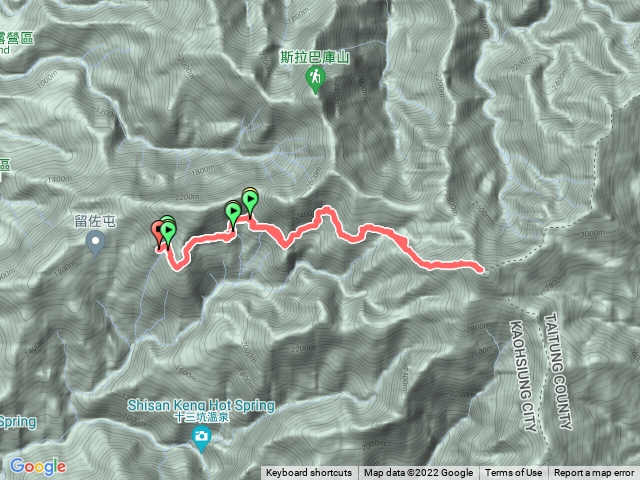The image size is (640, 480).
Task: Click the Shisan Keng Hot Spring label
Action: click(x=201, y=405)
